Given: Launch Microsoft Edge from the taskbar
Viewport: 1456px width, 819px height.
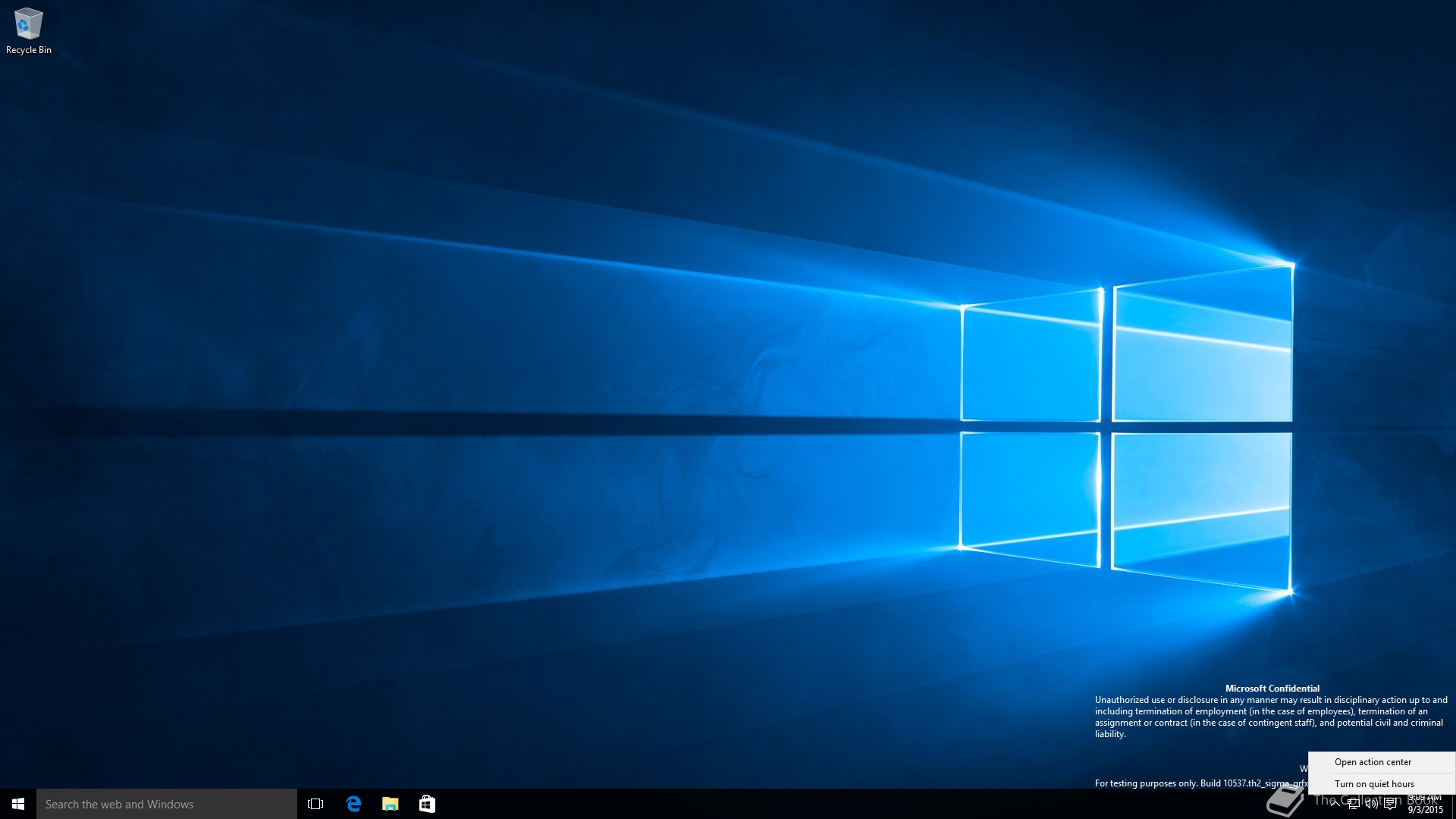Looking at the screenshot, I should coord(353,804).
